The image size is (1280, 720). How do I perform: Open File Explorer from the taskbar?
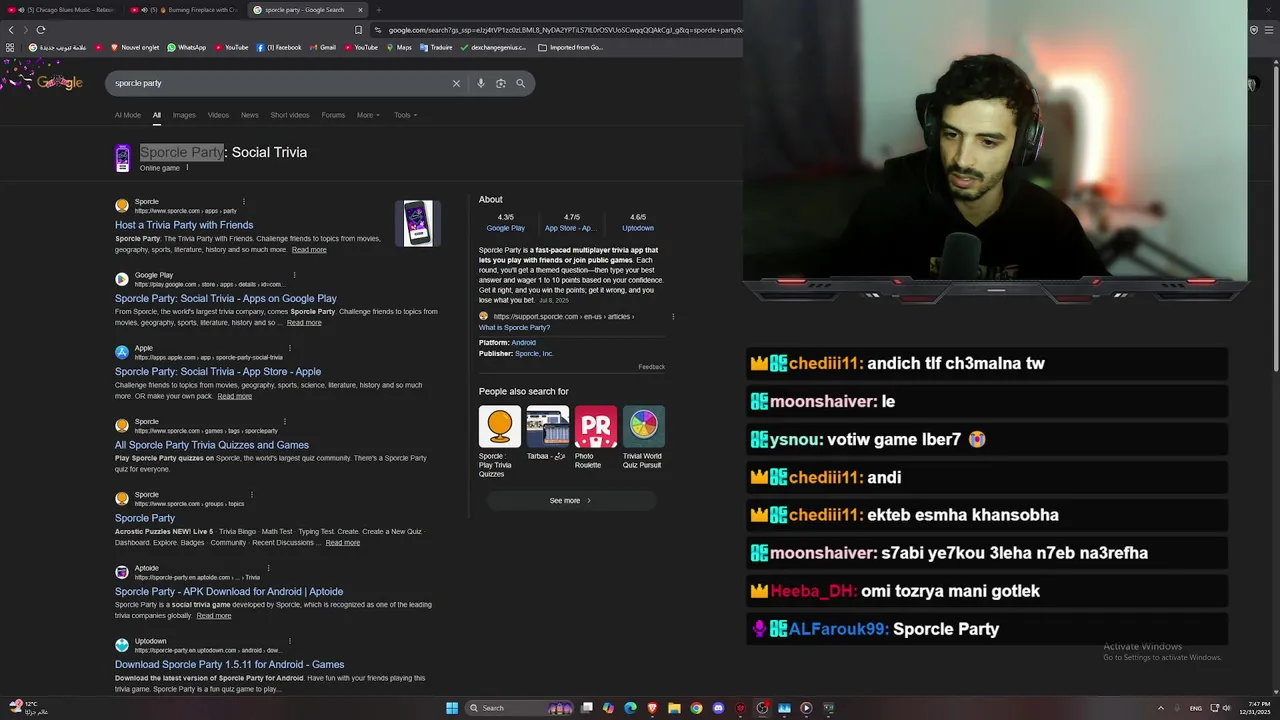(x=674, y=708)
